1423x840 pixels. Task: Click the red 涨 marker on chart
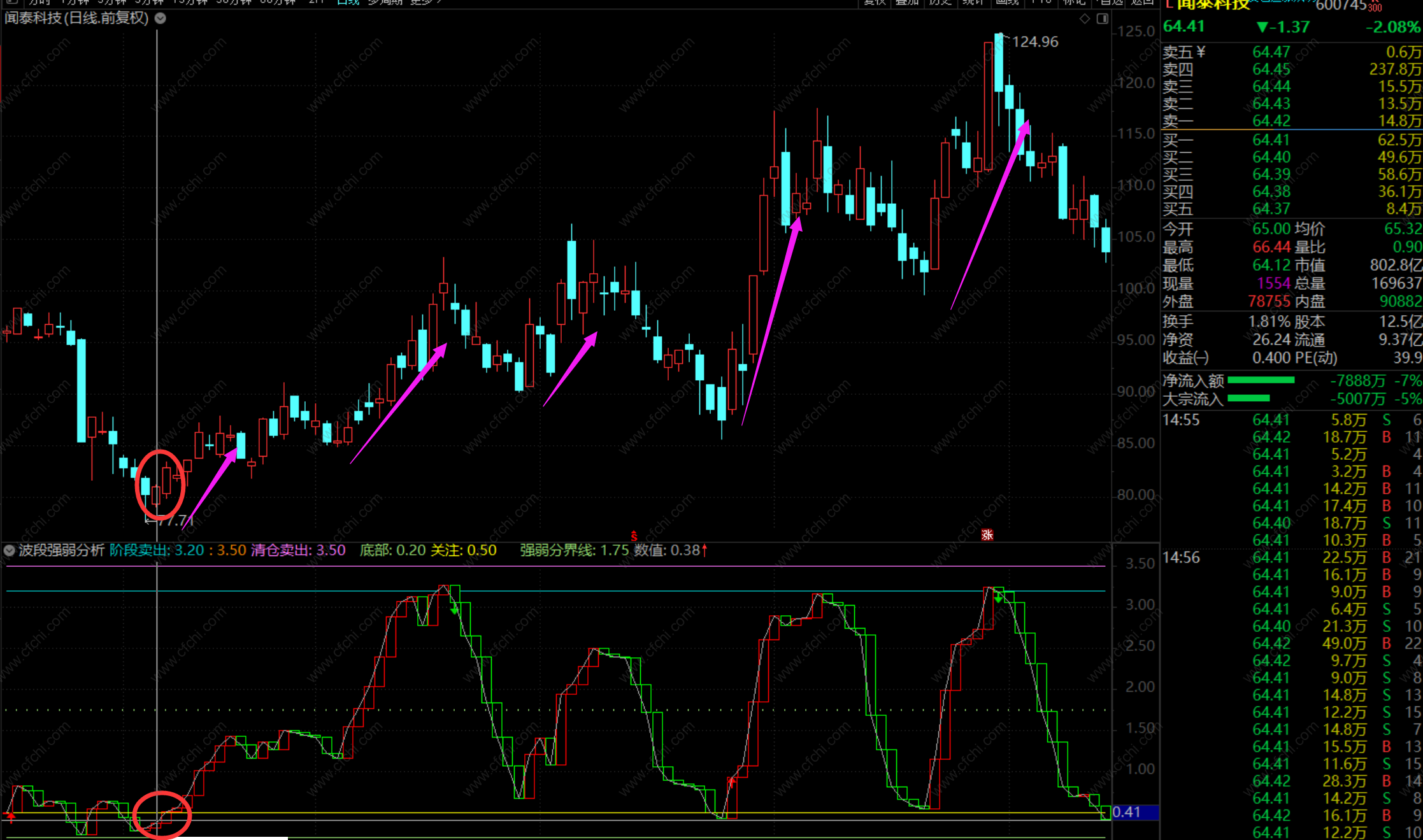[987, 535]
